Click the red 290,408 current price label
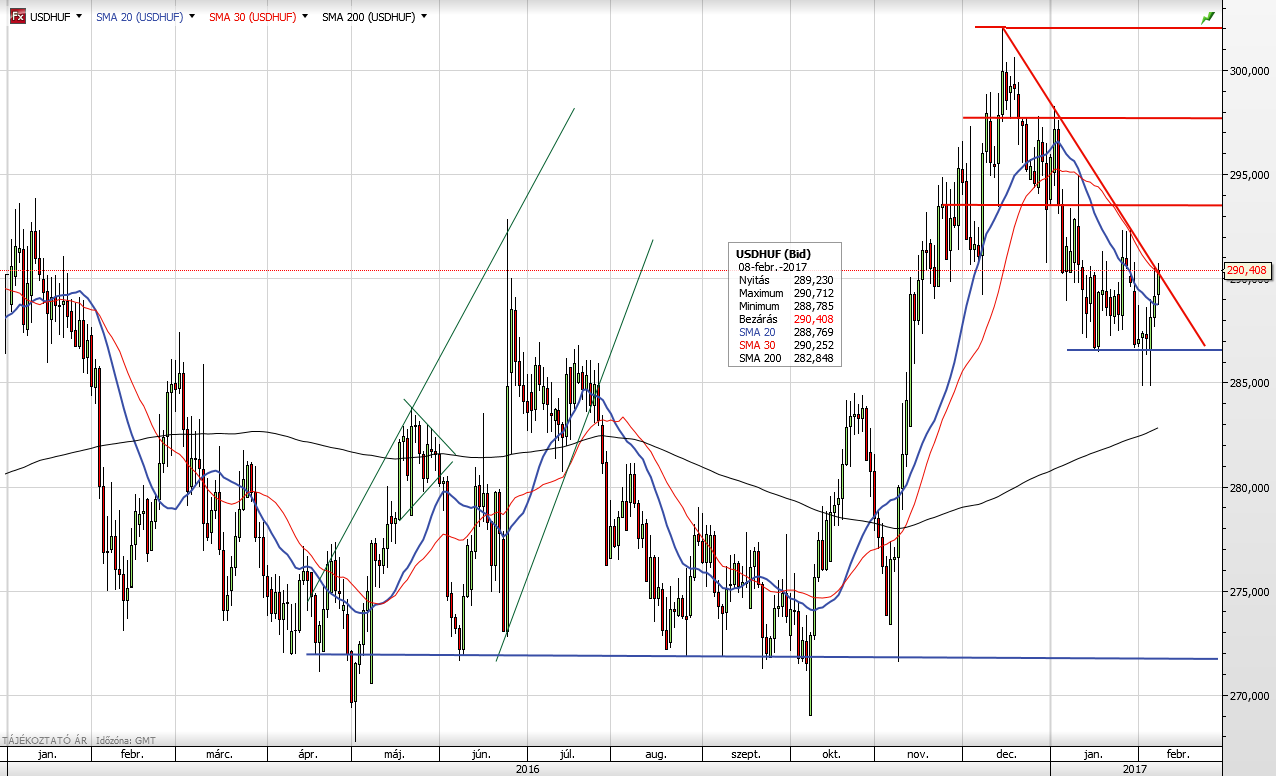Image resolution: width=1276 pixels, height=776 pixels. point(1246,270)
